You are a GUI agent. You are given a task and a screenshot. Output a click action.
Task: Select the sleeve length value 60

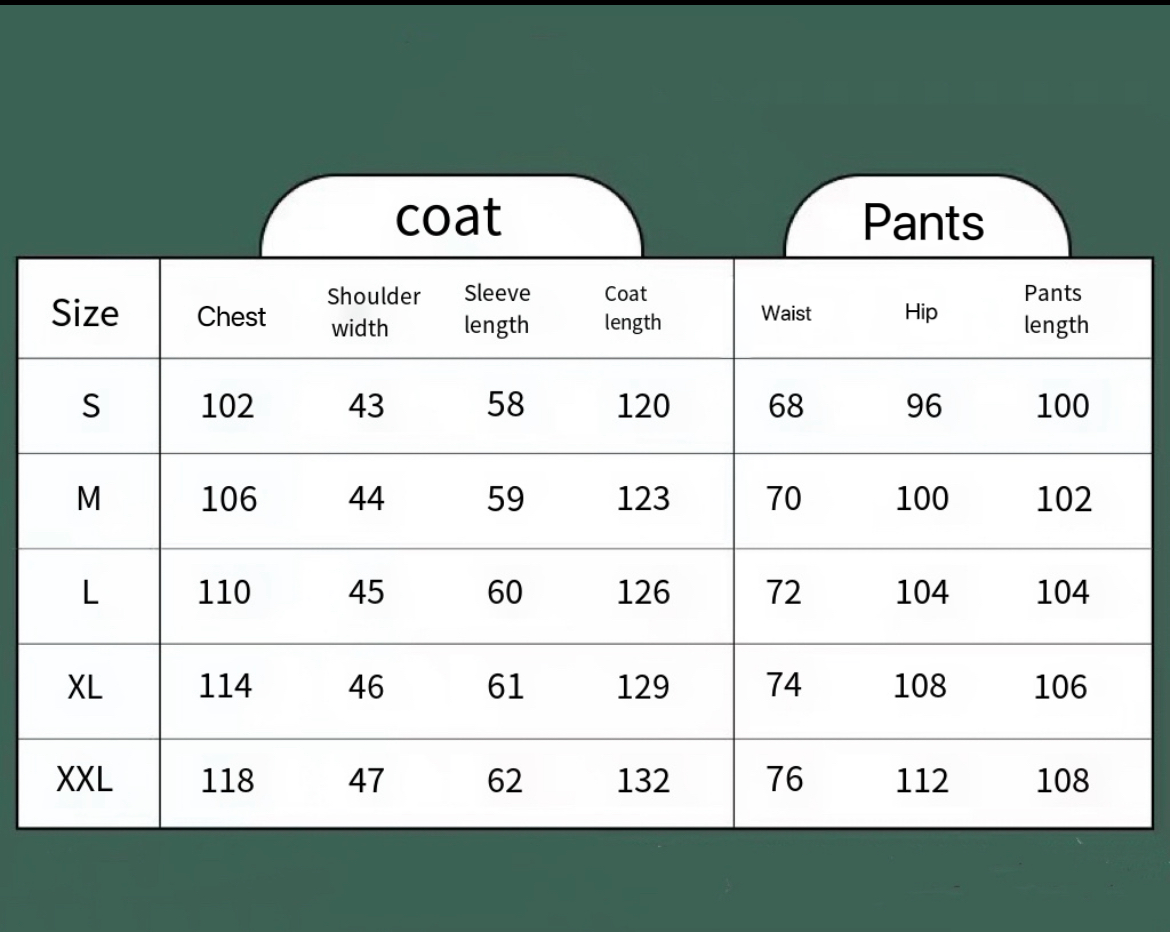point(505,592)
